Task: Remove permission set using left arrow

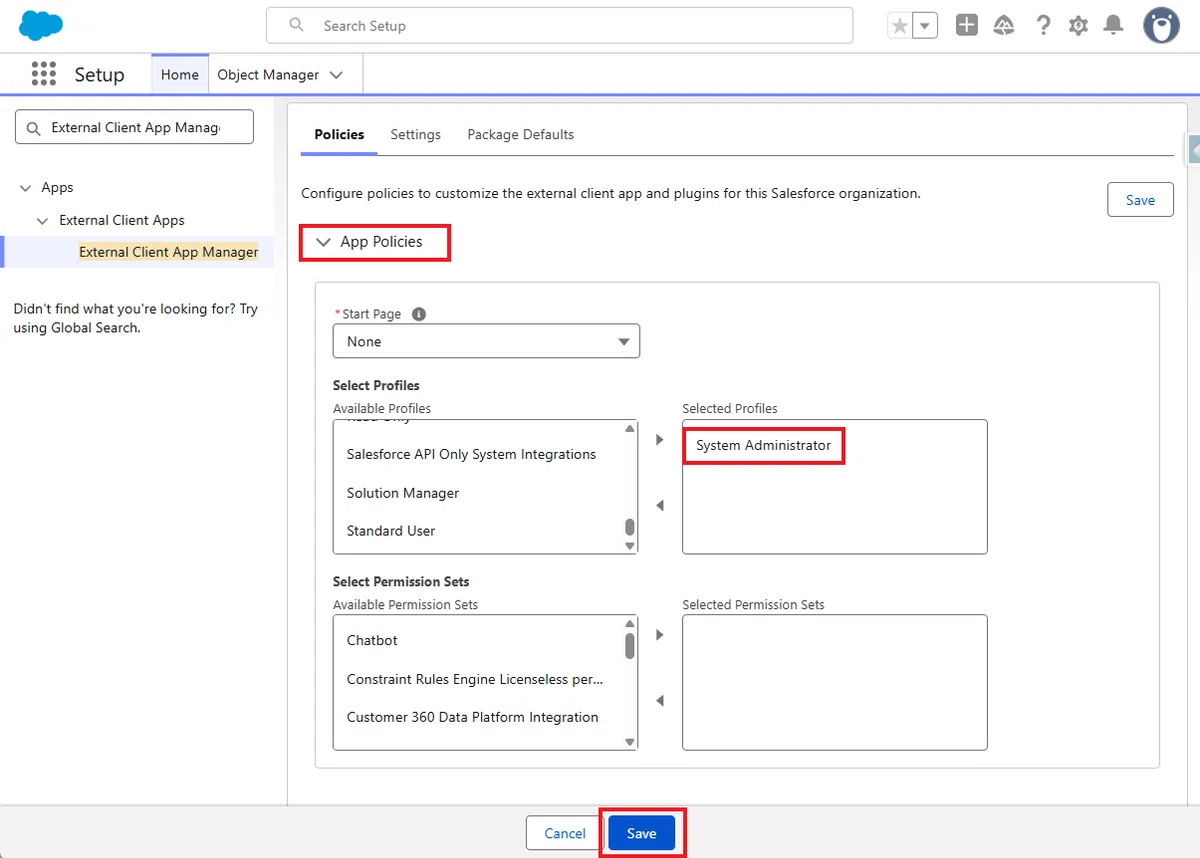Action: [659, 701]
